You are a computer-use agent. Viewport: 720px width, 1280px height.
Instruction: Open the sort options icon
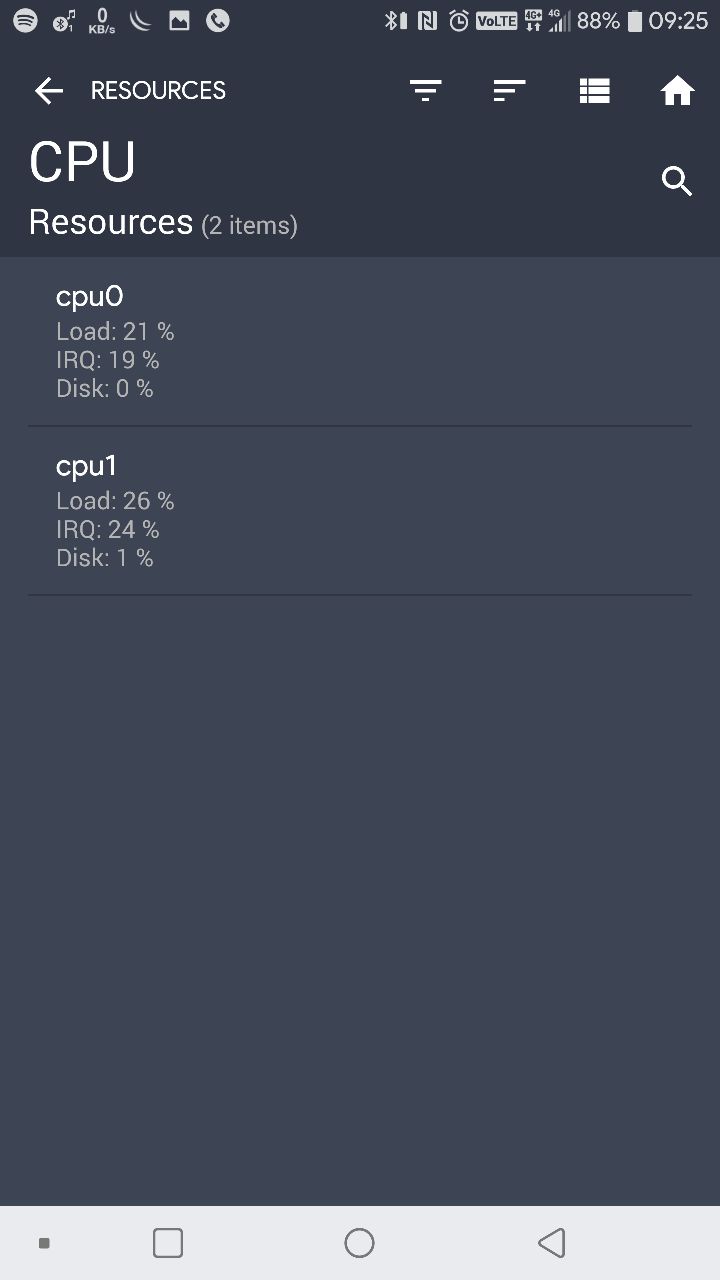[x=509, y=91]
